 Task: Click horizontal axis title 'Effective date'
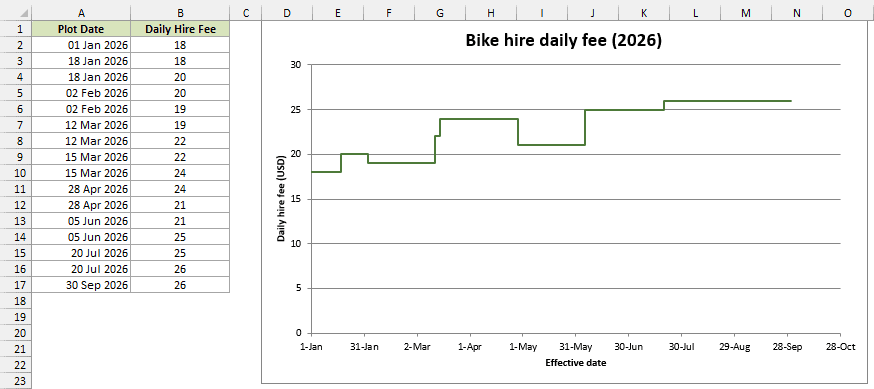pyautogui.click(x=576, y=363)
